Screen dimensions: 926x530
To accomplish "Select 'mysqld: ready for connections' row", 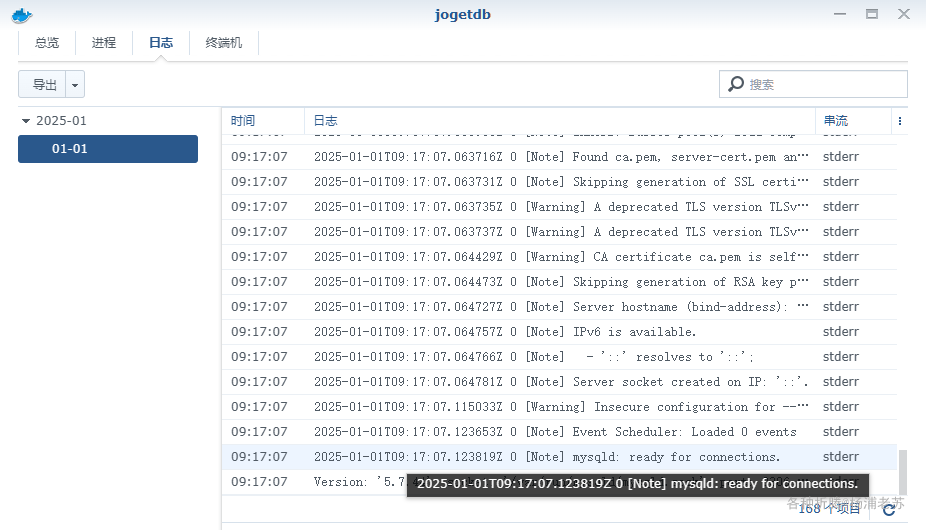I will [x=559, y=457].
